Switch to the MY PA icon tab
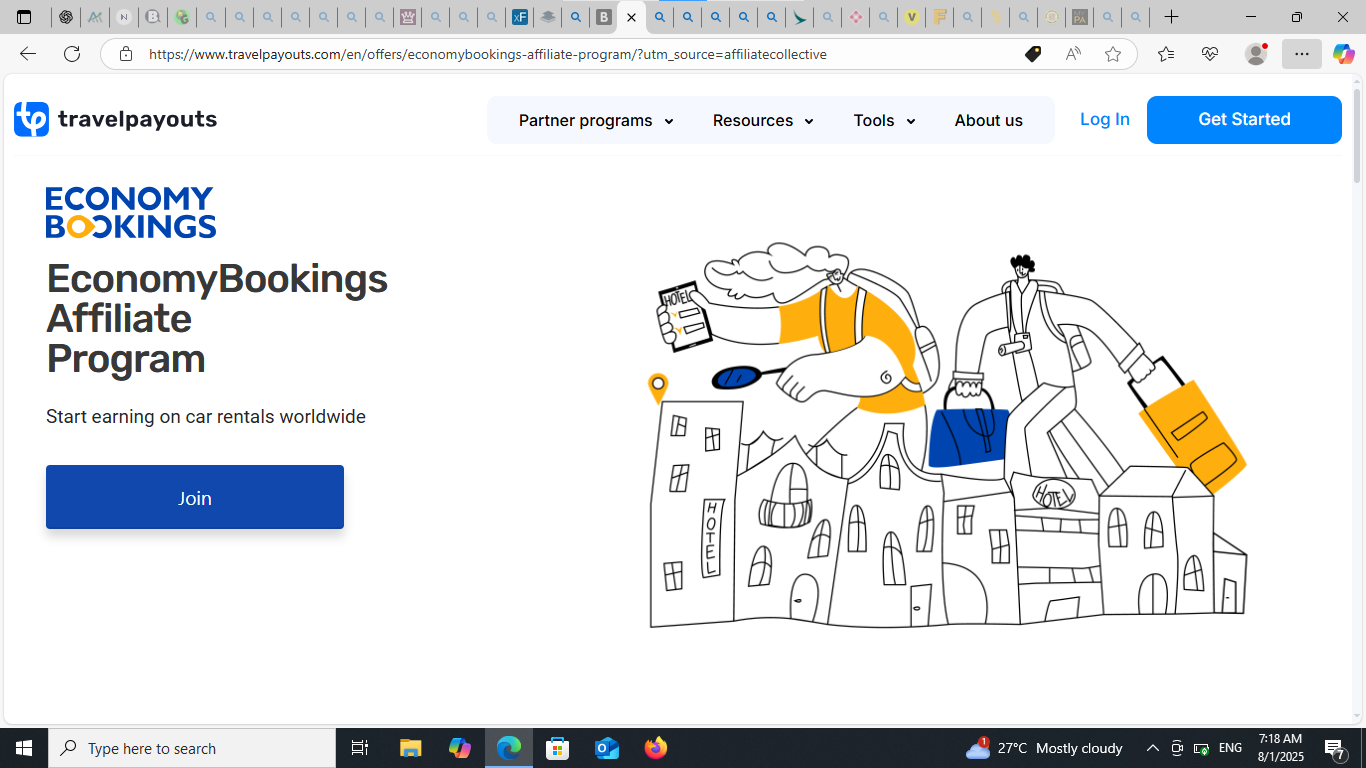The image size is (1366, 768). pyautogui.click(x=1079, y=17)
